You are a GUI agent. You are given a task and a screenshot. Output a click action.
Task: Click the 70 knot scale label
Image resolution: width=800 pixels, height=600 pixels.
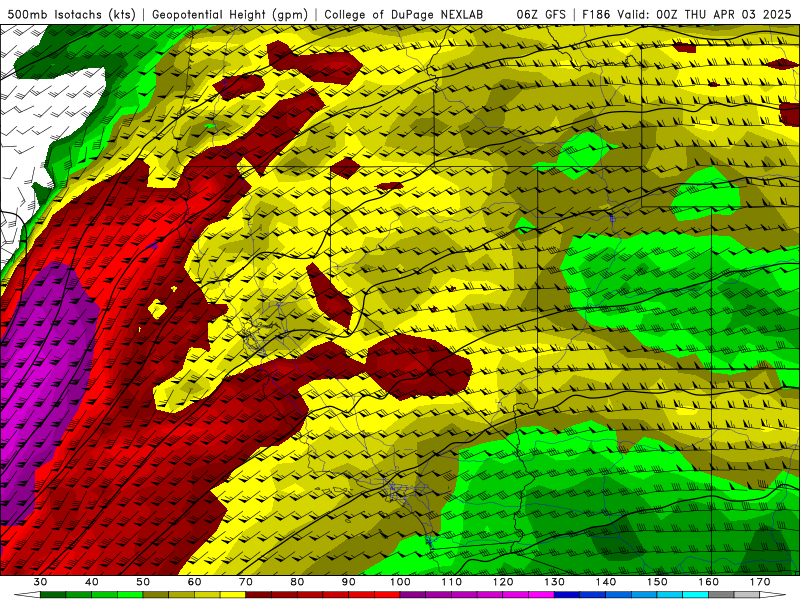[x=246, y=582]
